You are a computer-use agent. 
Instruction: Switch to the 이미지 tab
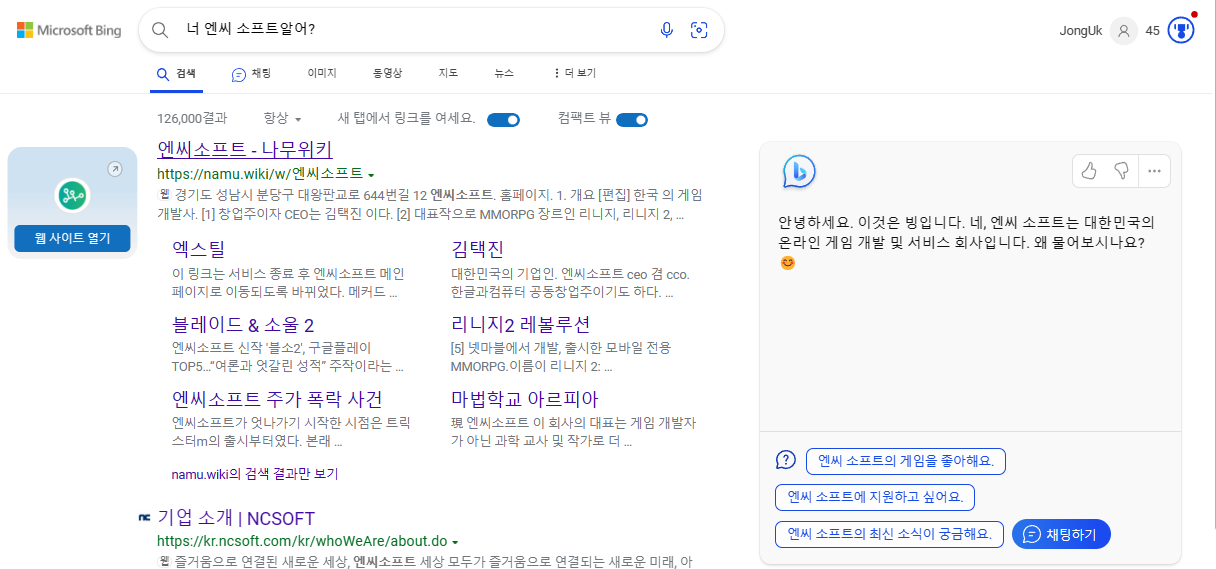[322, 73]
